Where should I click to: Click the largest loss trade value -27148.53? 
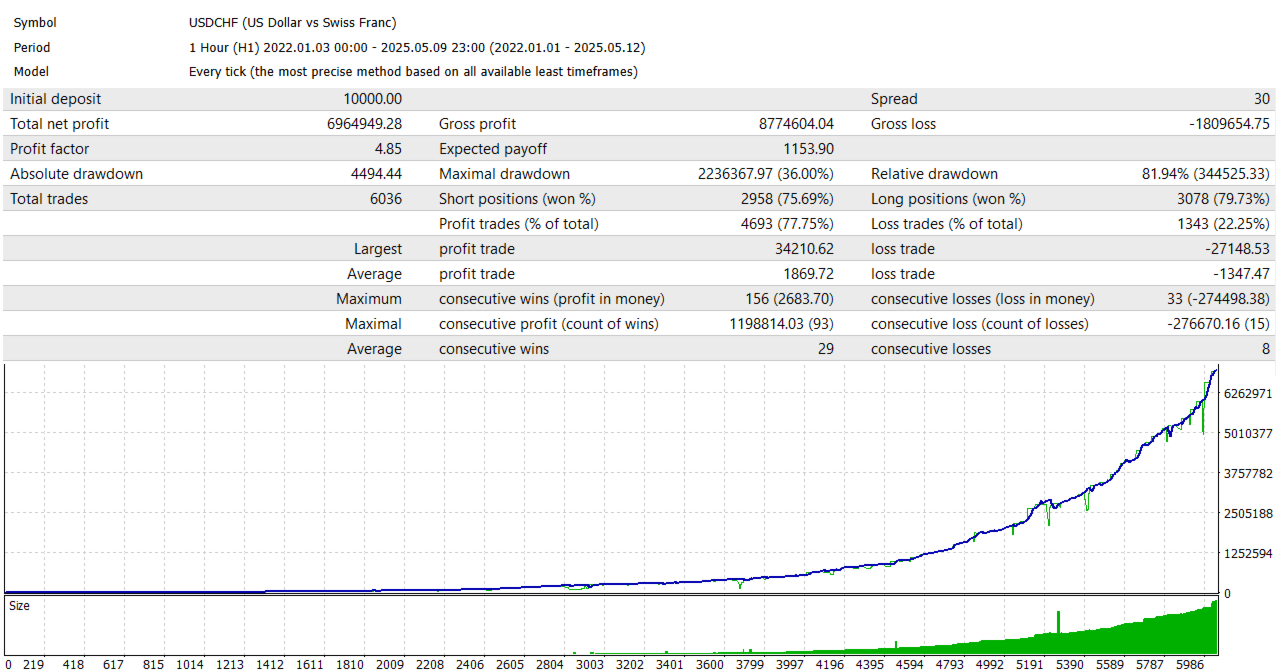click(1235, 249)
